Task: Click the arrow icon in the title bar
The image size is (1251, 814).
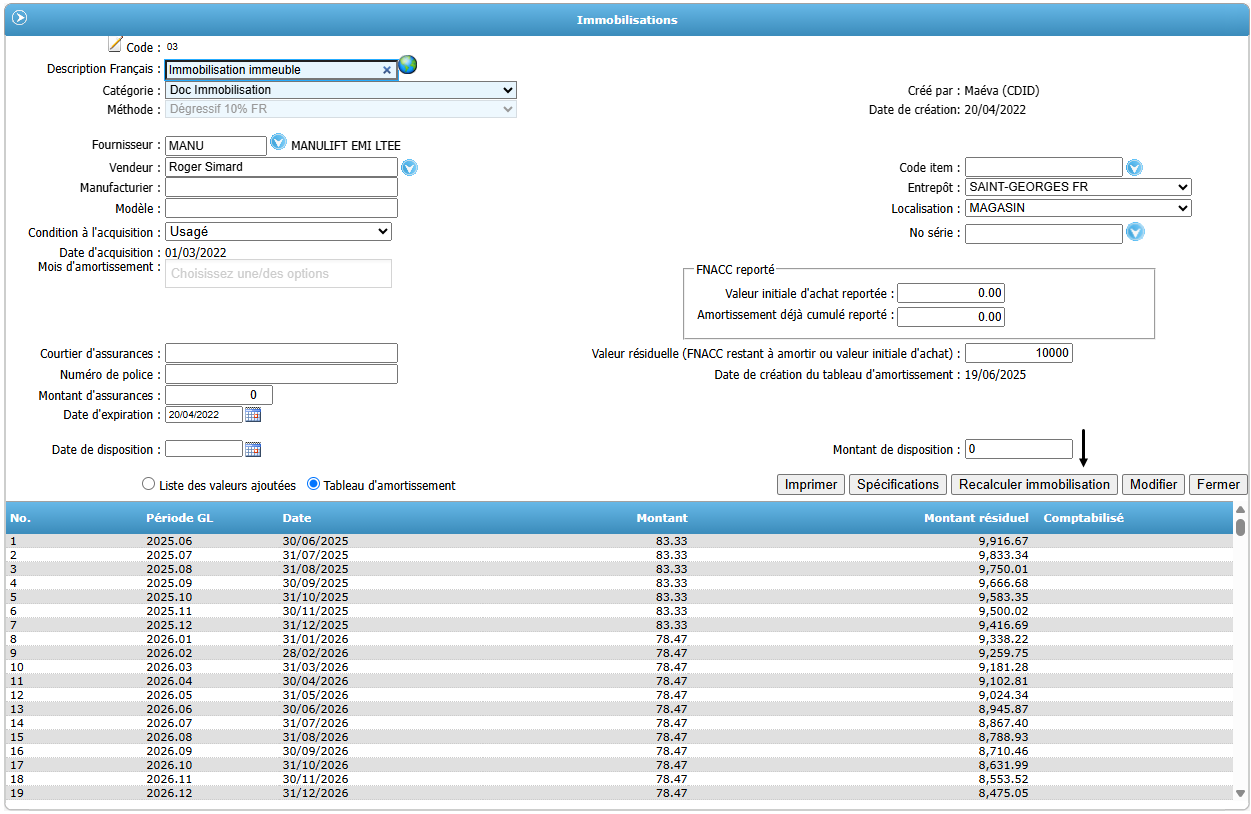Action: click(19, 18)
